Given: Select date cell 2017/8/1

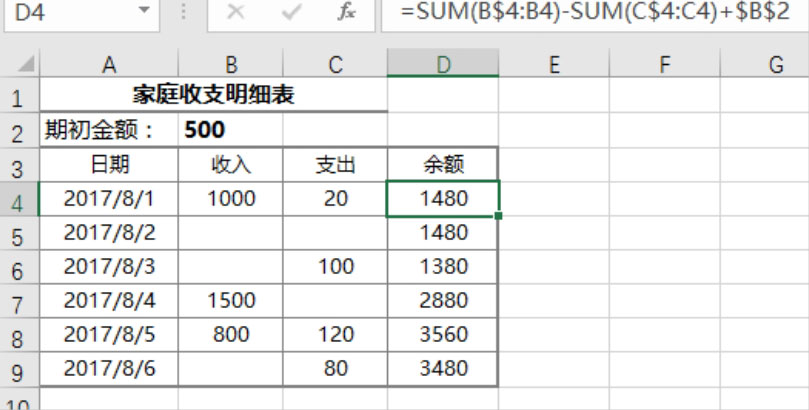Looking at the screenshot, I should [x=109, y=199].
